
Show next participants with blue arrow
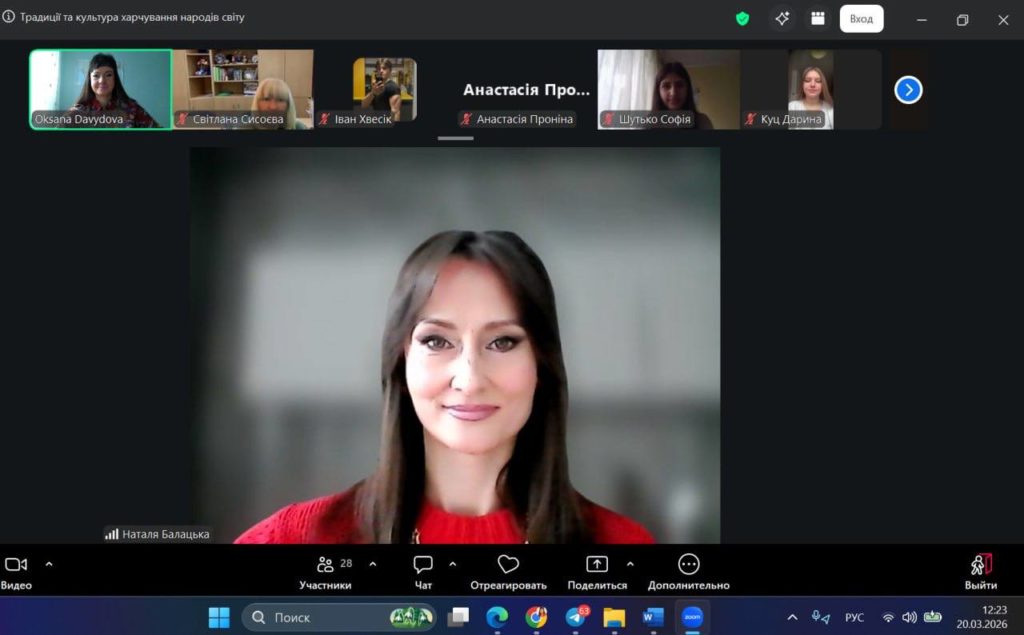tap(907, 90)
